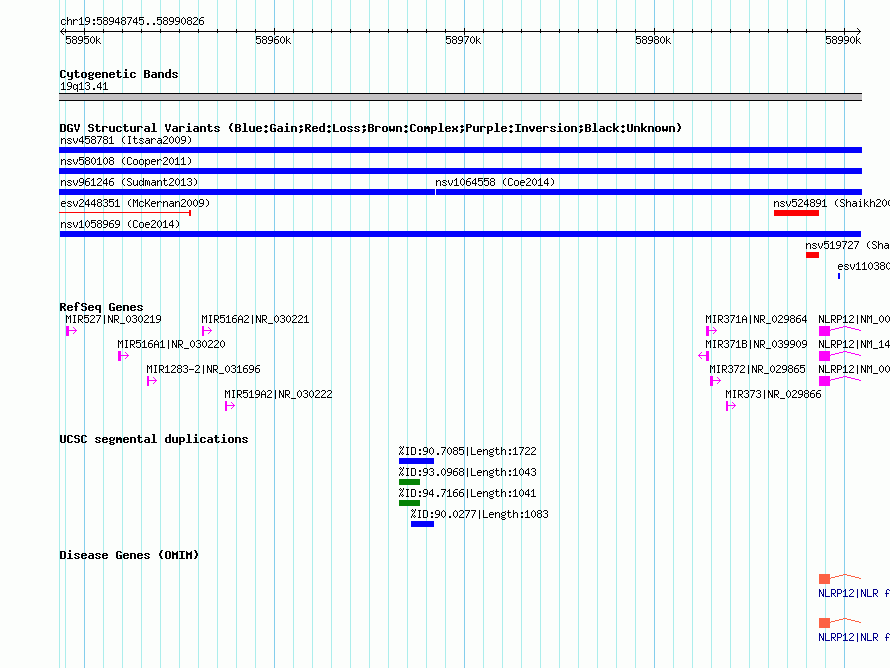Click the green duplication bar Length:1041
Image resolution: width=890 pixels, height=668 pixels.
(409, 503)
